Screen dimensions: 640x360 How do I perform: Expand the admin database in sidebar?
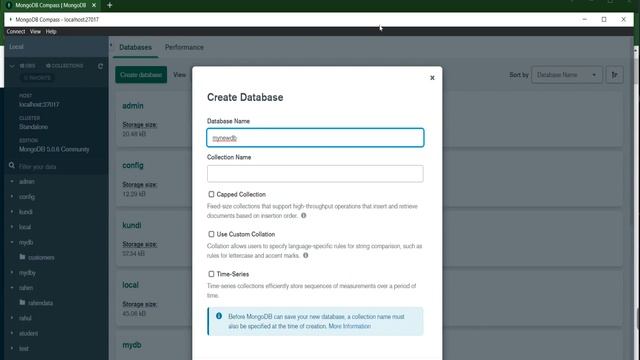click(x=12, y=181)
